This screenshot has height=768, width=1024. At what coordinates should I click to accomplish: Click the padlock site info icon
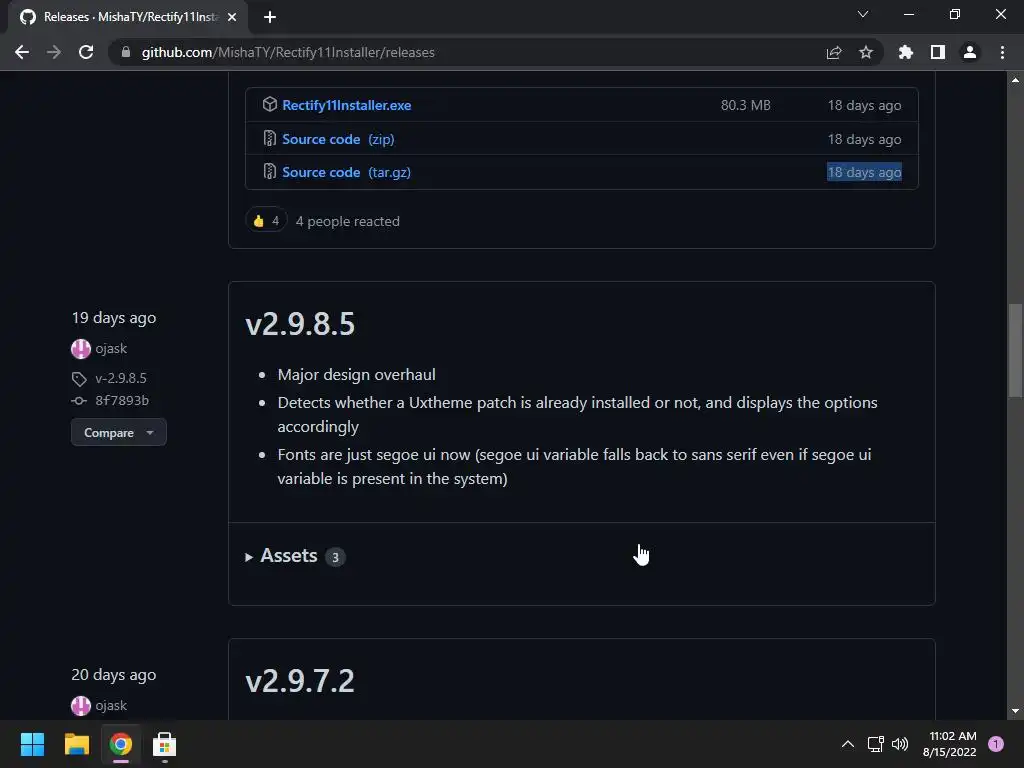[126, 52]
